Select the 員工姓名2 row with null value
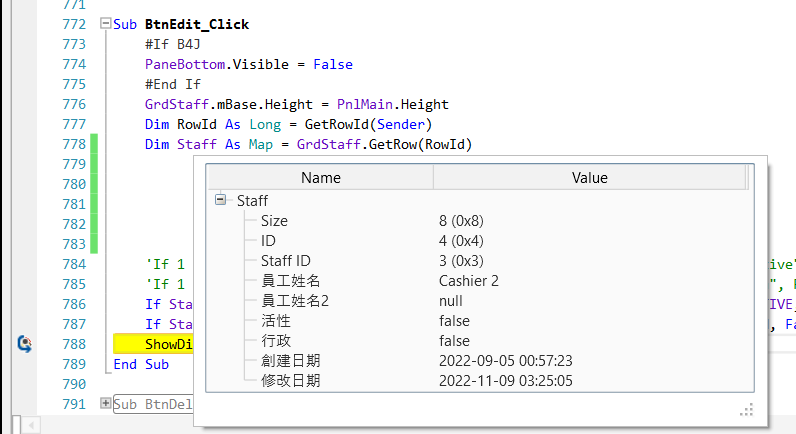796x434 pixels. (x=295, y=301)
